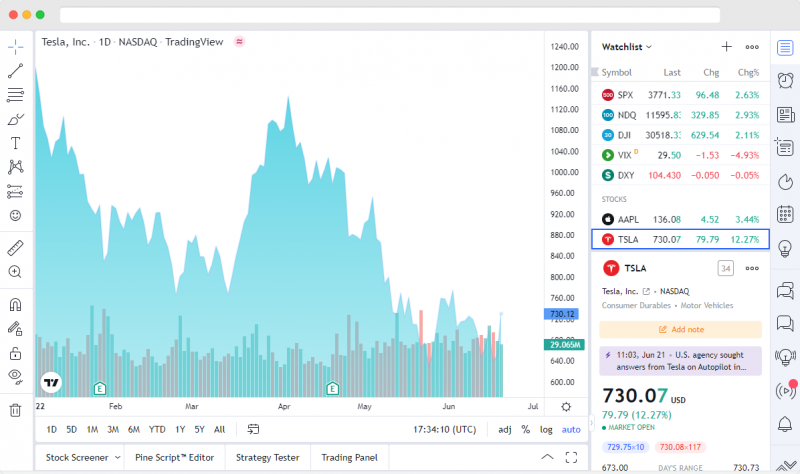Hide all drawings with eye icon
Viewport: 800px width, 474px height.
tap(15, 377)
